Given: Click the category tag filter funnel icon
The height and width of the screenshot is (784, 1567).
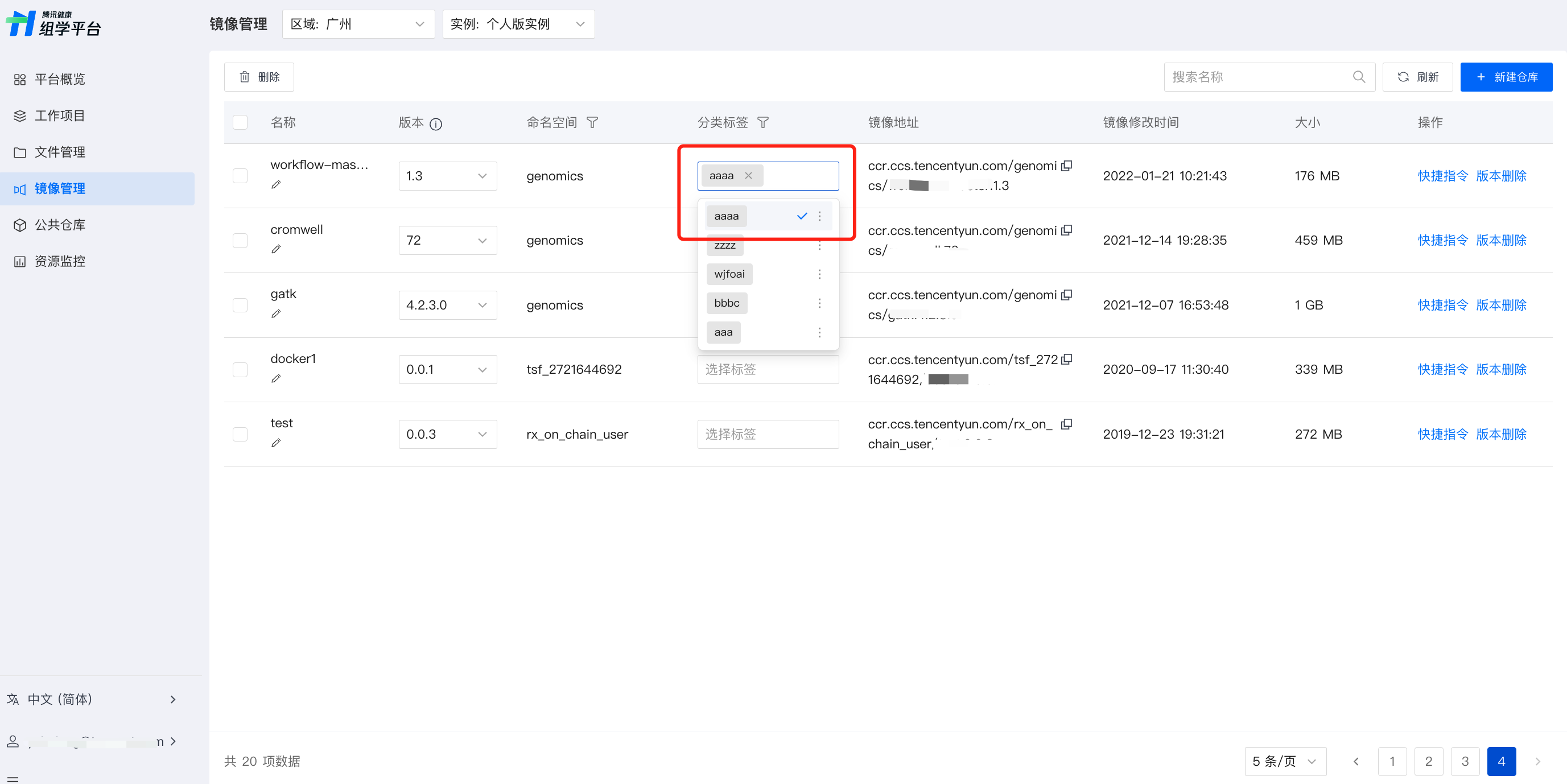Looking at the screenshot, I should 763,123.
